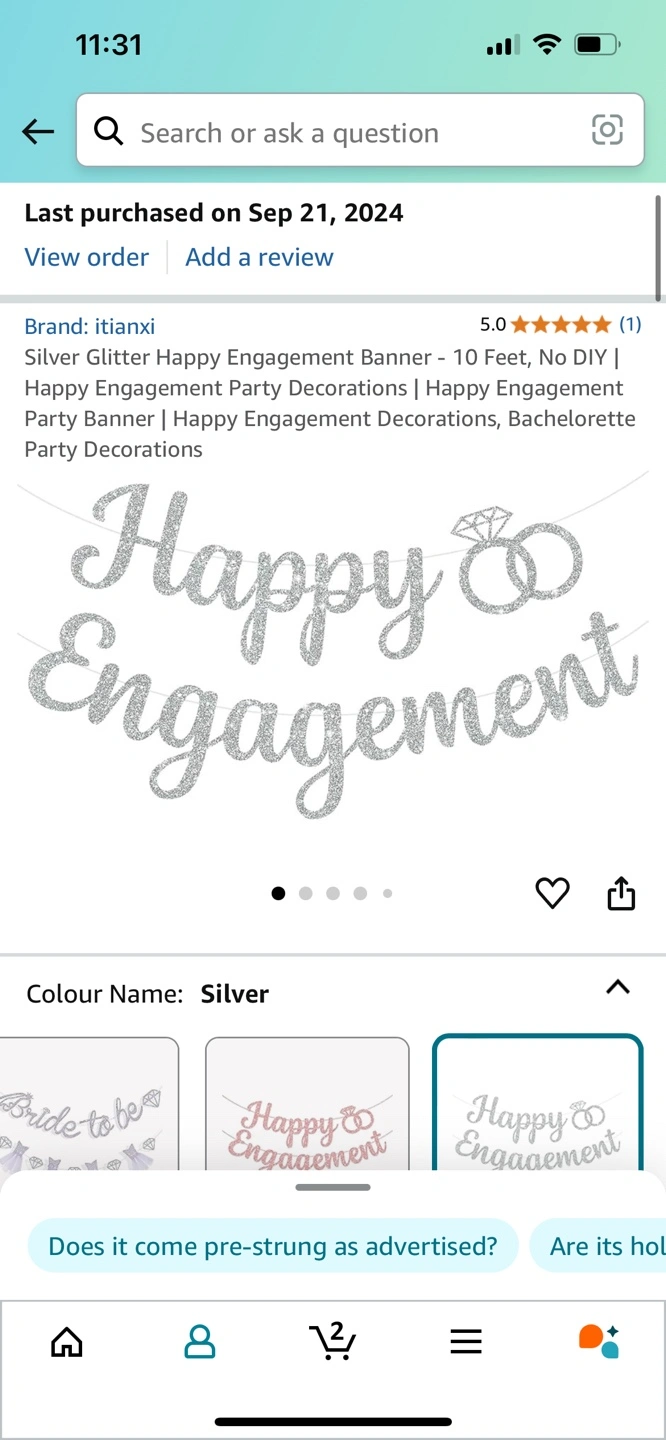This screenshot has height=1440, width=666.
Task: Share product using share icon
Action: [x=621, y=893]
